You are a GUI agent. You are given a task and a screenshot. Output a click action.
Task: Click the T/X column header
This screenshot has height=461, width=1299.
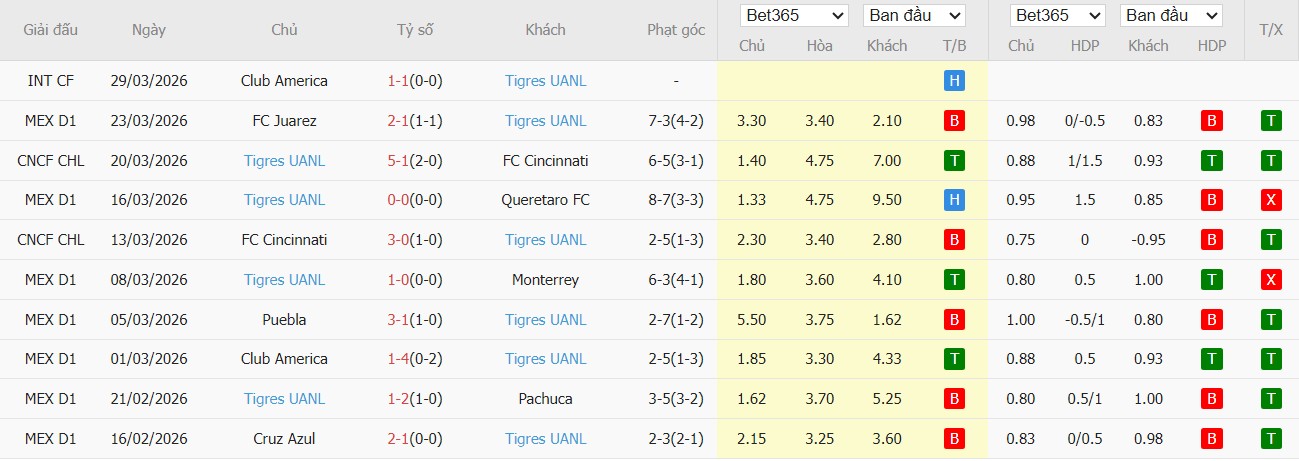pos(1271,30)
